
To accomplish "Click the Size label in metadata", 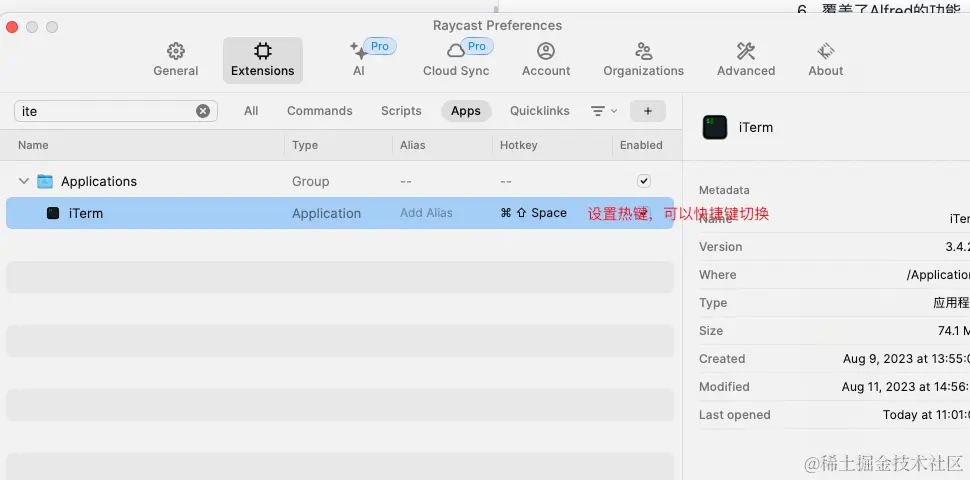I will (x=711, y=331).
